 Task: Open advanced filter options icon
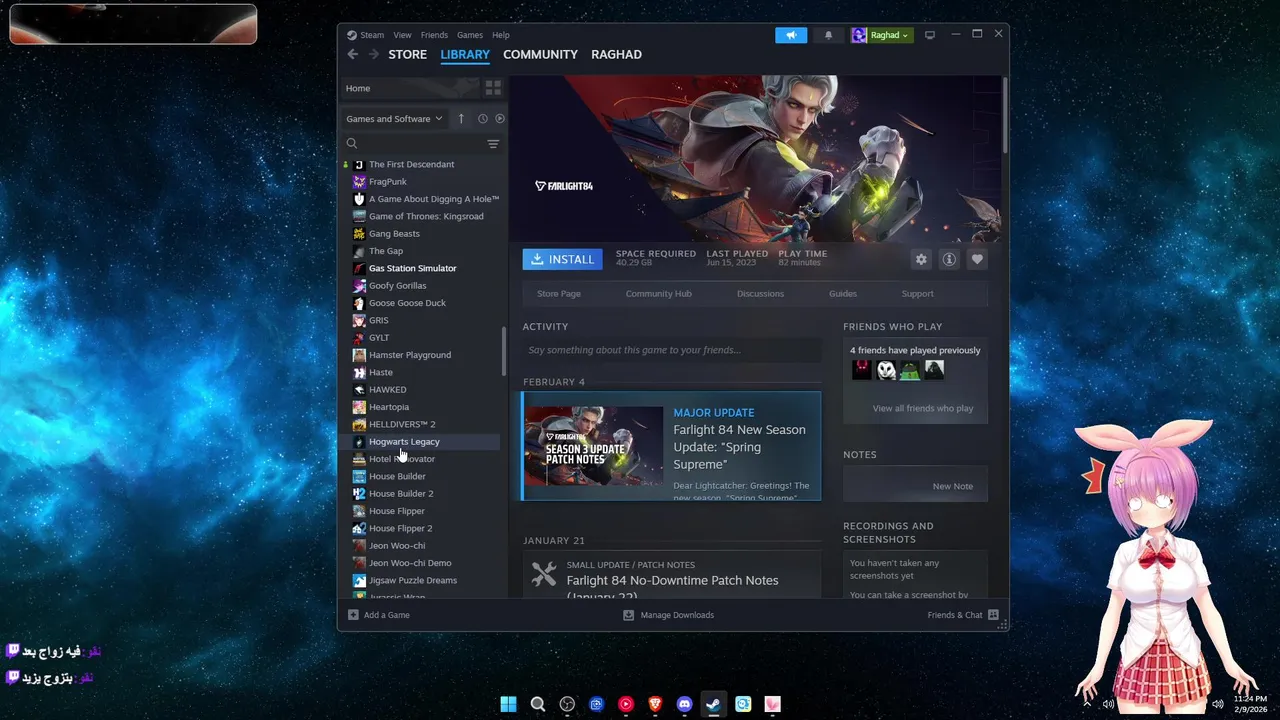tap(493, 144)
